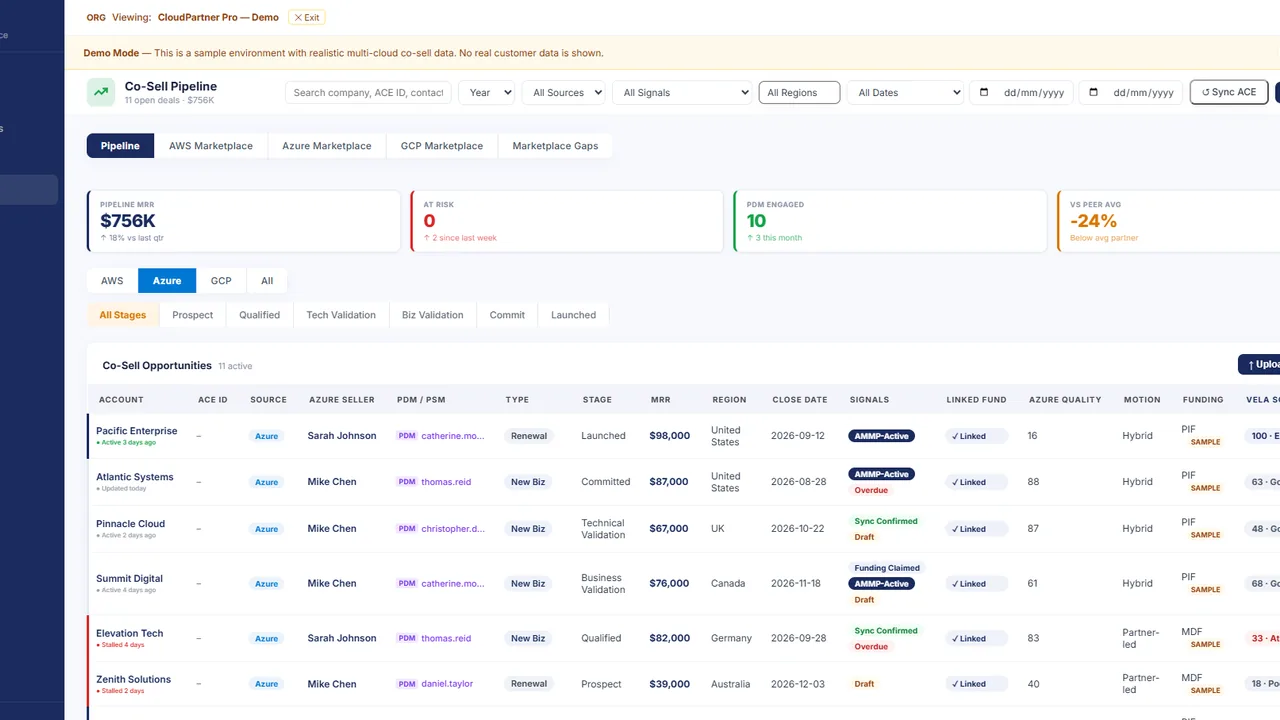The image size is (1280, 720).
Task: Open Marketplace Gaps tab
Action: point(555,146)
